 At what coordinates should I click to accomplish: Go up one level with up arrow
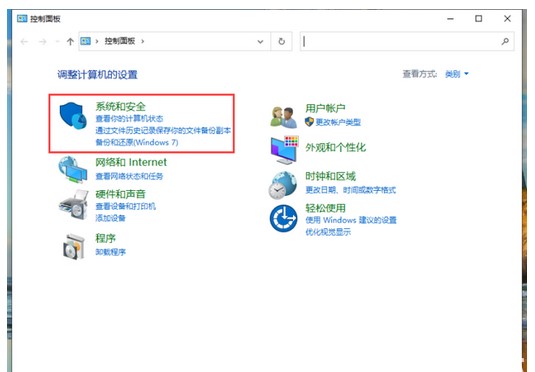tap(70, 42)
